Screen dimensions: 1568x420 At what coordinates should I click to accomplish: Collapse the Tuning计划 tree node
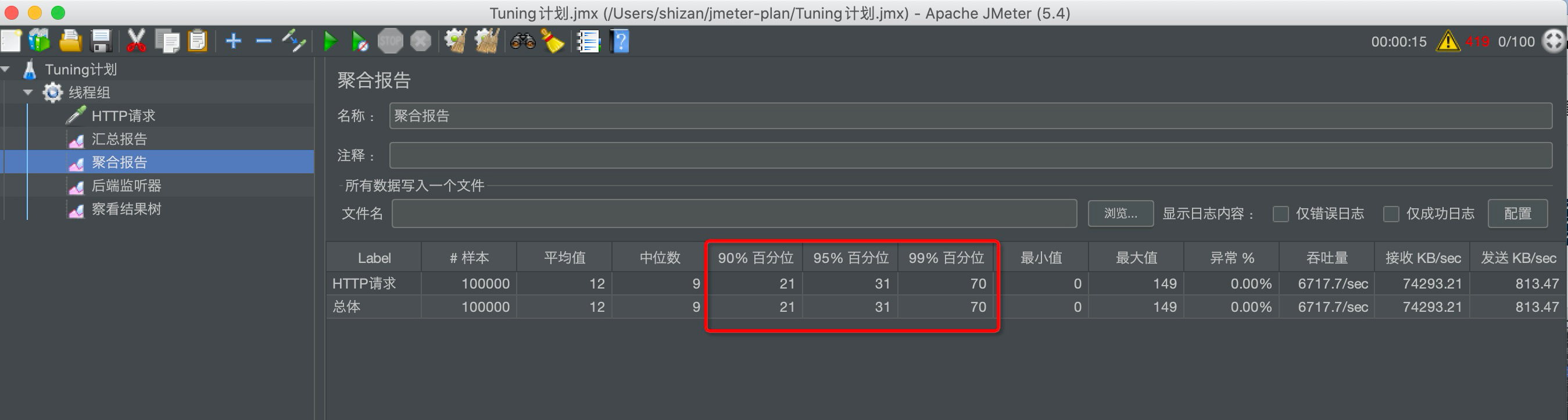coord(6,69)
